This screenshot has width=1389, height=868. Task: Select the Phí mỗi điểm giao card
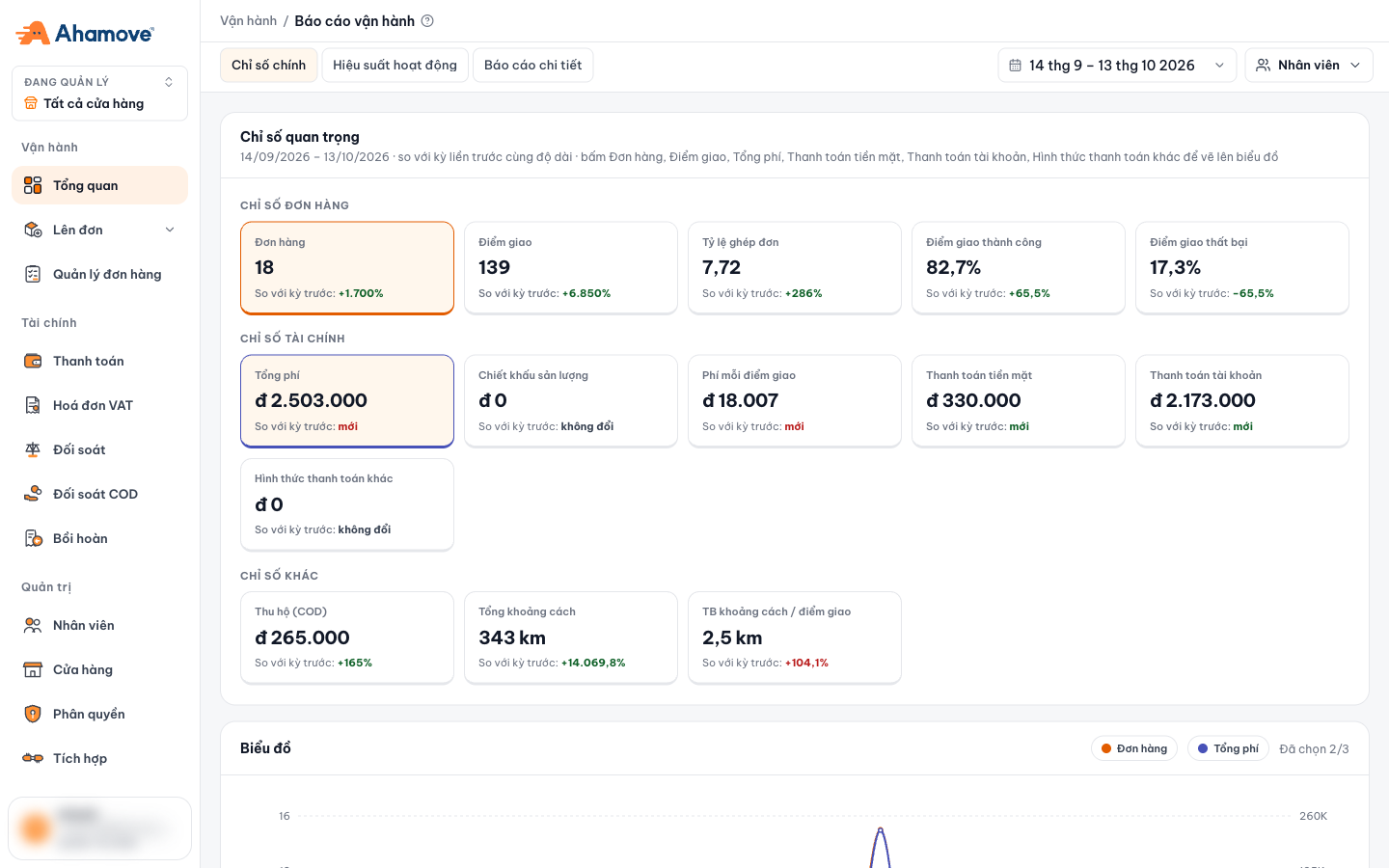point(795,401)
